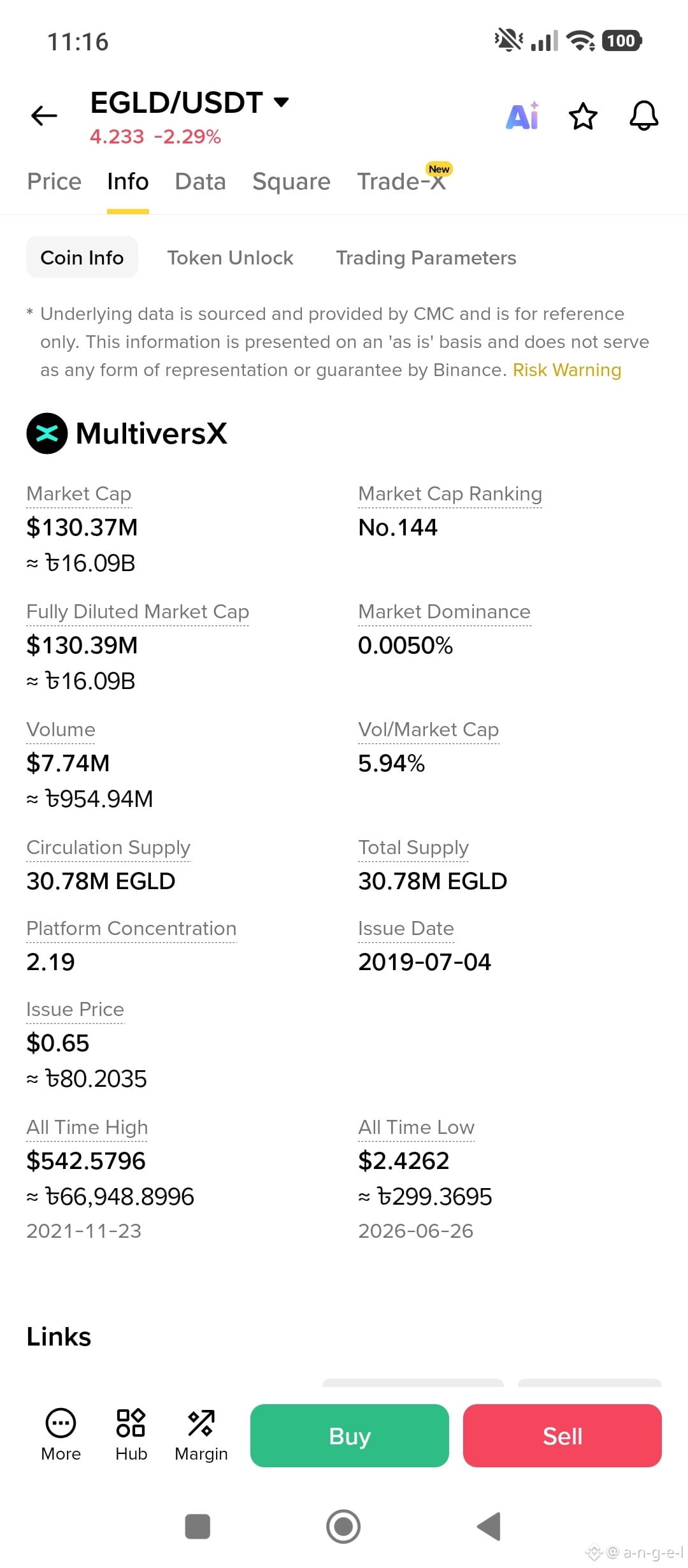Image resolution: width=688 pixels, height=1568 pixels.
Task: Open Margin trading icon
Action: 201,1423
